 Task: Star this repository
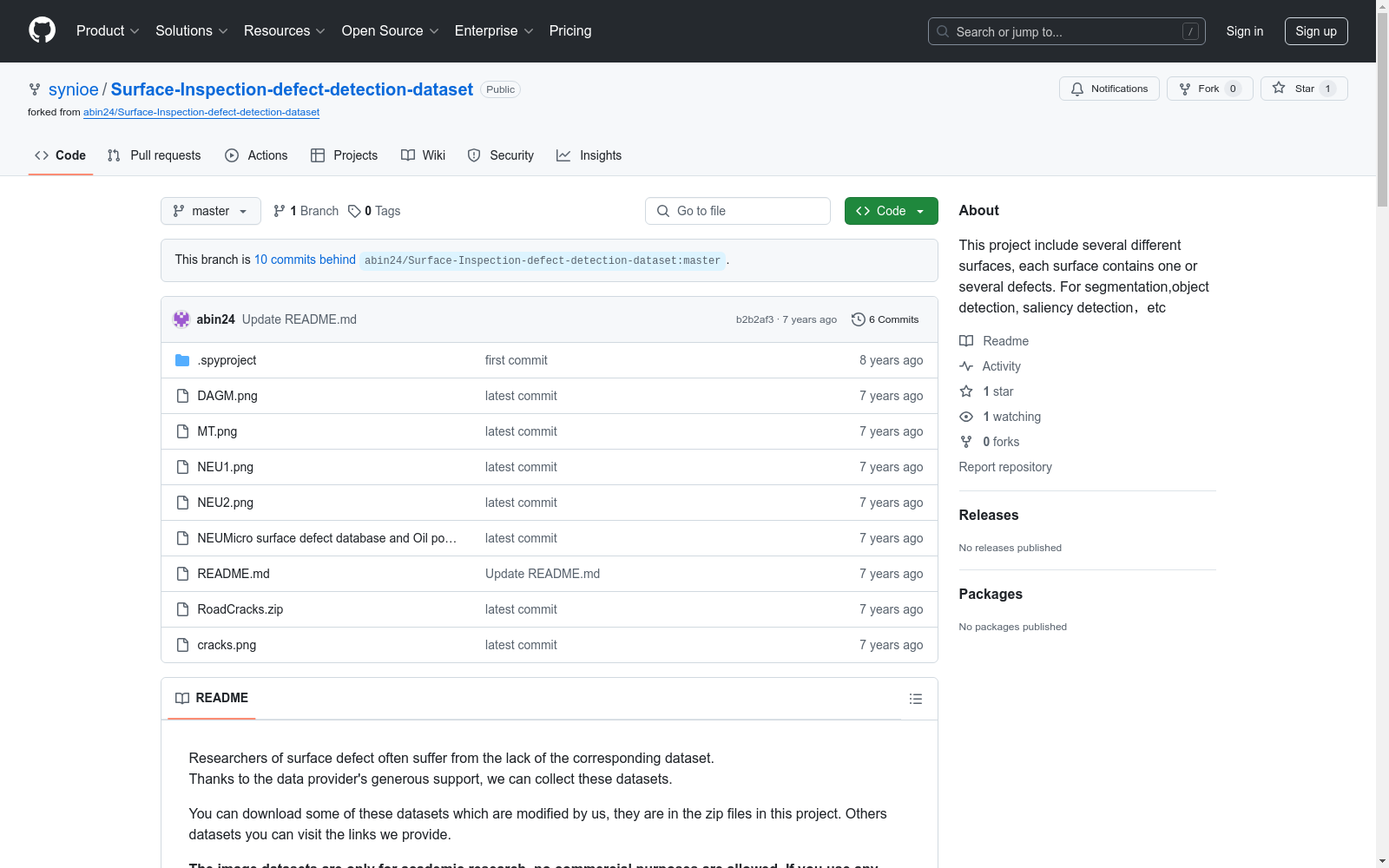pos(1304,89)
